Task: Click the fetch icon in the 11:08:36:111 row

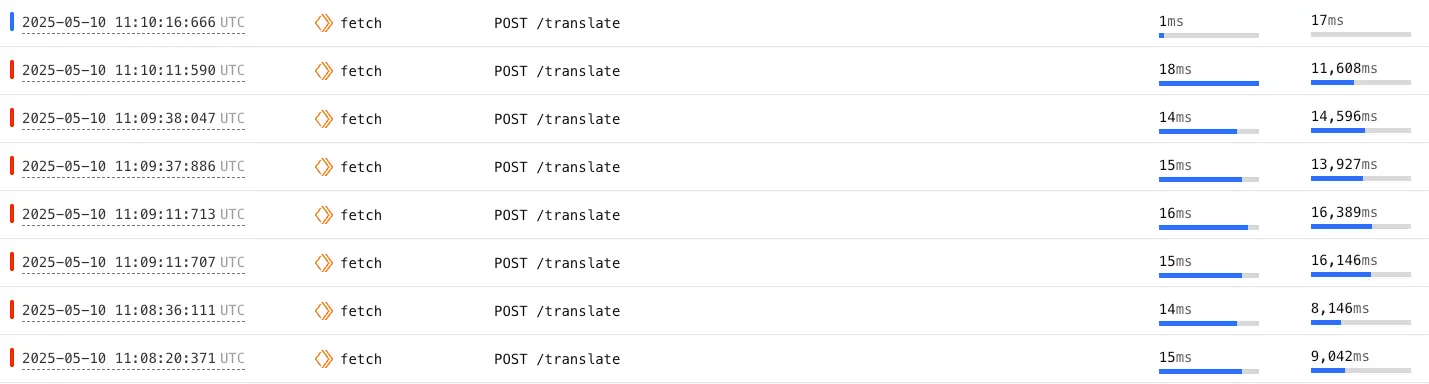Action: (323, 311)
